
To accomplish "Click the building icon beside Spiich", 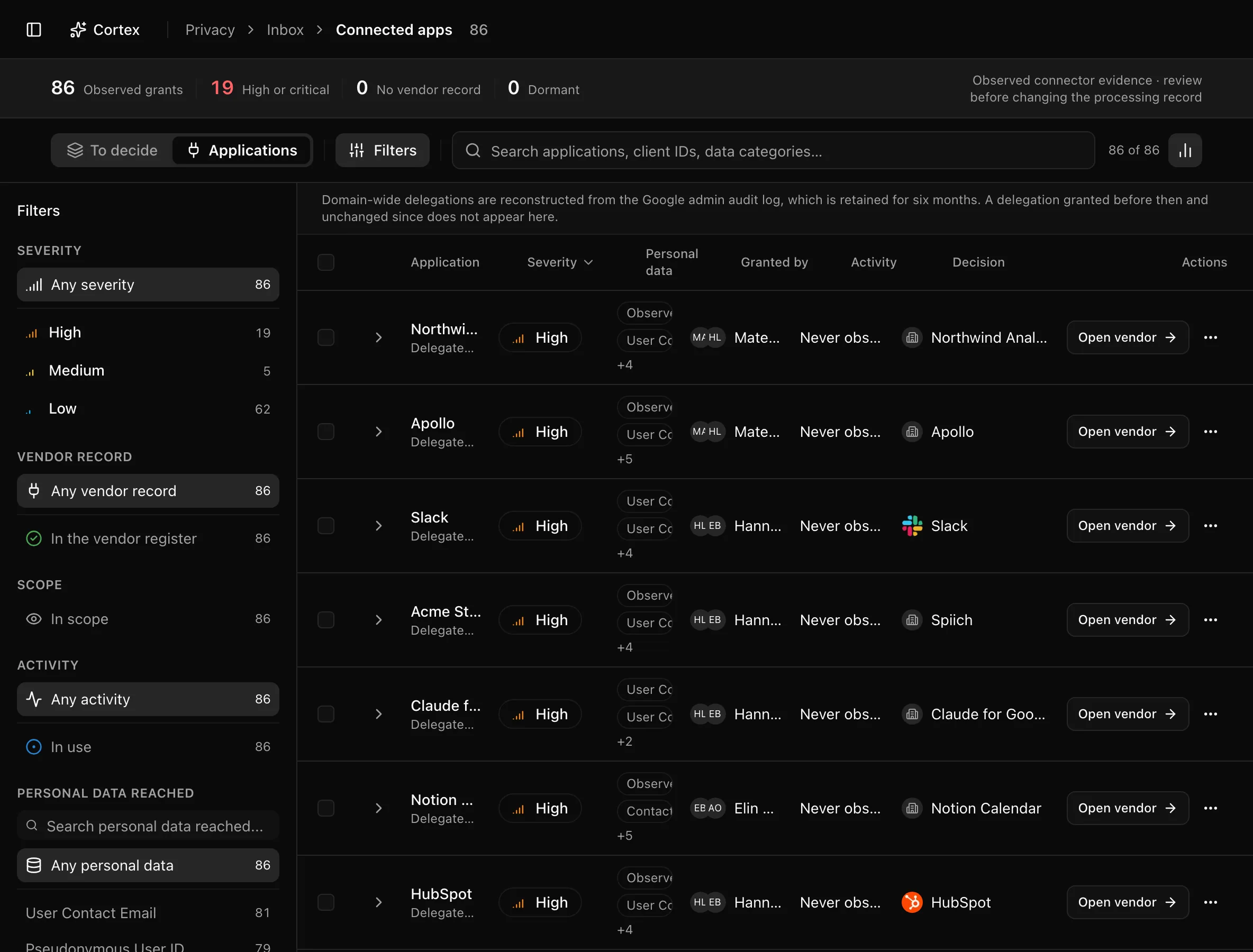I will [912, 620].
